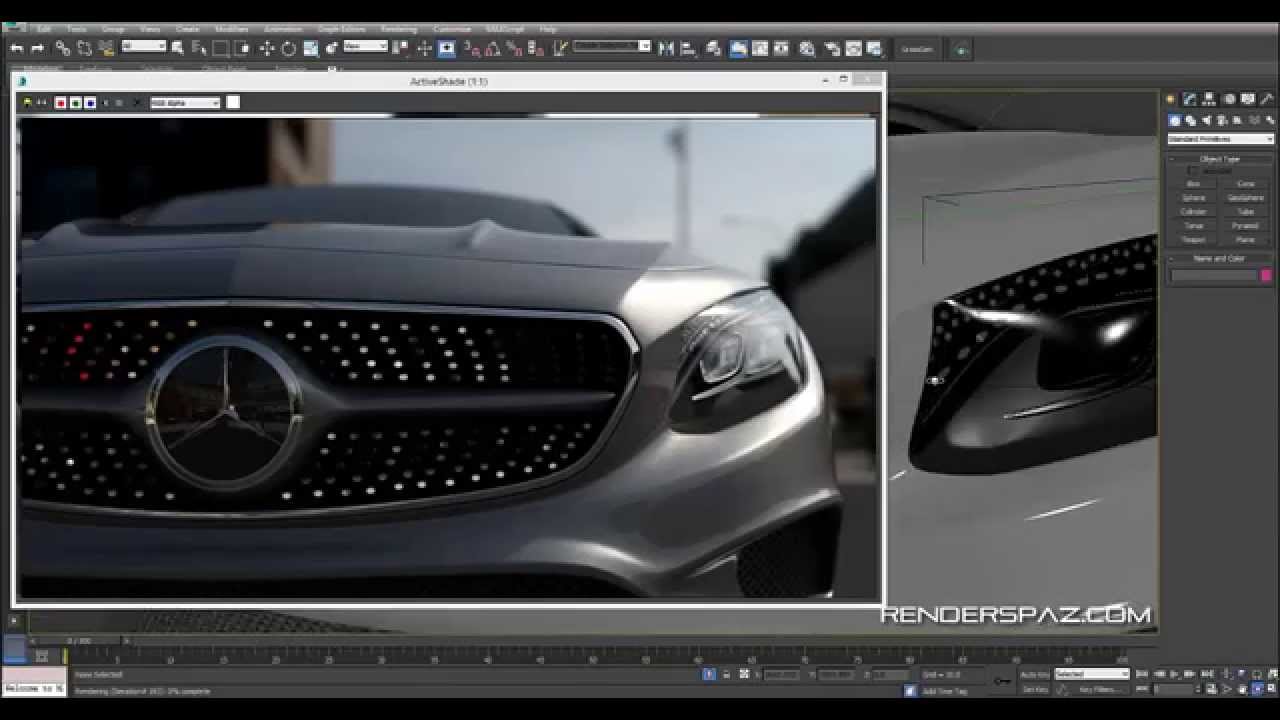Select the Shapes category in Create panel

[1190, 120]
